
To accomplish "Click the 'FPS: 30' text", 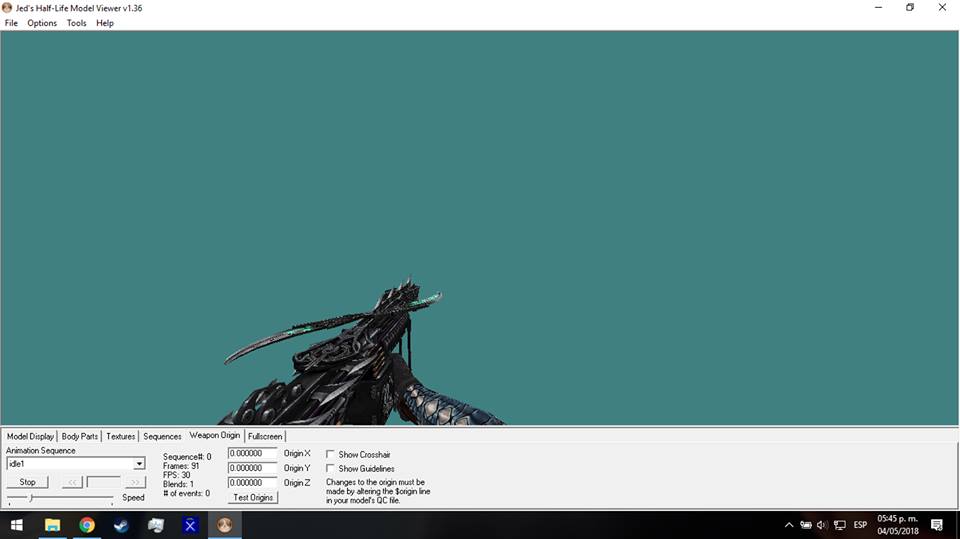I will (177, 475).
